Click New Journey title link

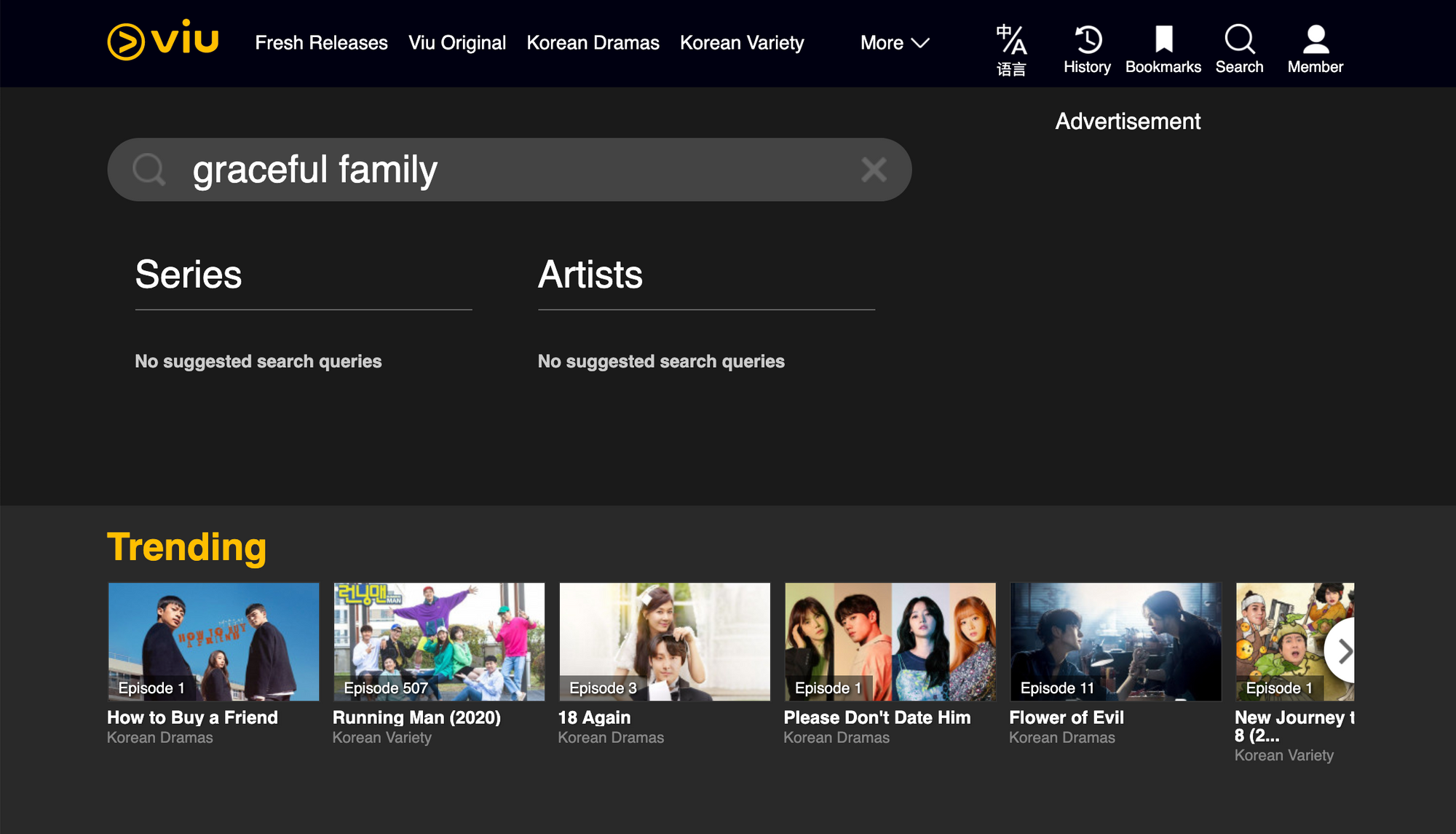click(x=1294, y=726)
